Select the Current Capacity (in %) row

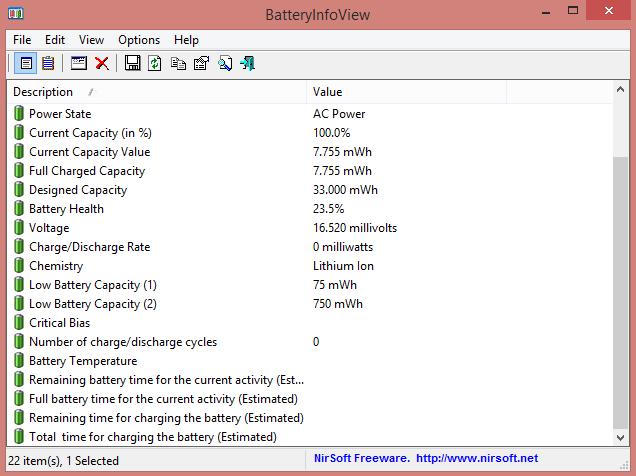point(309,133)
